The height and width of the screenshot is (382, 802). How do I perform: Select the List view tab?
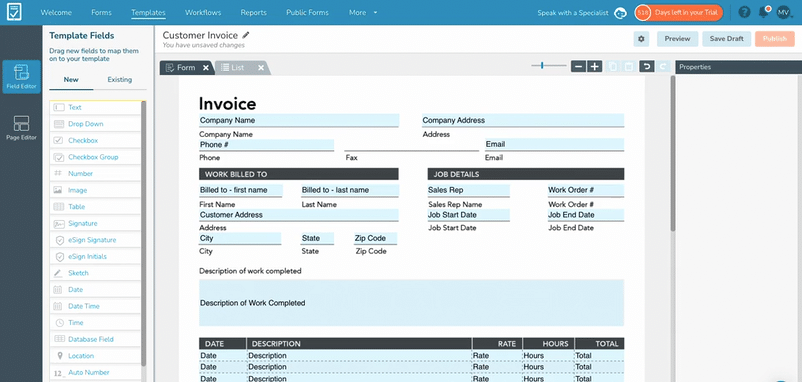(x=237, y=68)
